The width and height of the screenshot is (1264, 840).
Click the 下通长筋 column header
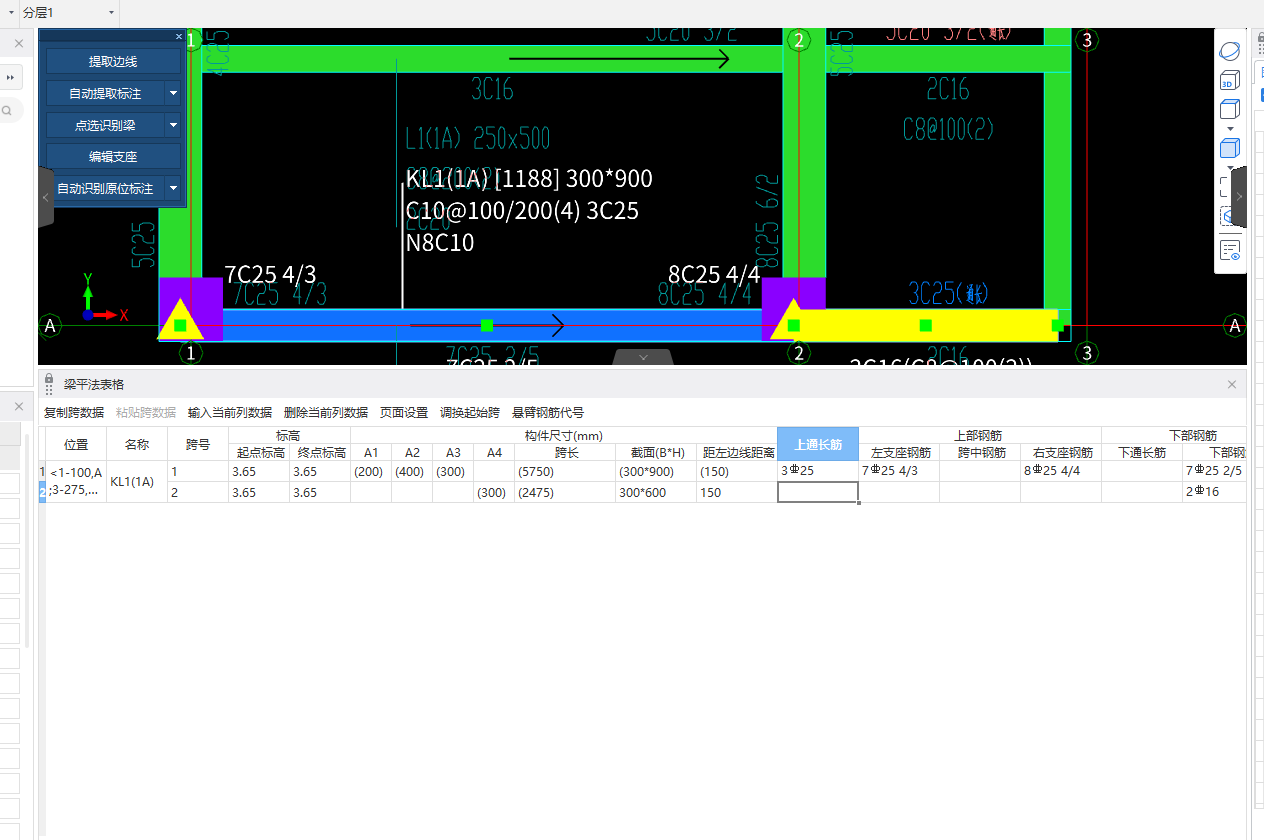(x=1142, y=452)
